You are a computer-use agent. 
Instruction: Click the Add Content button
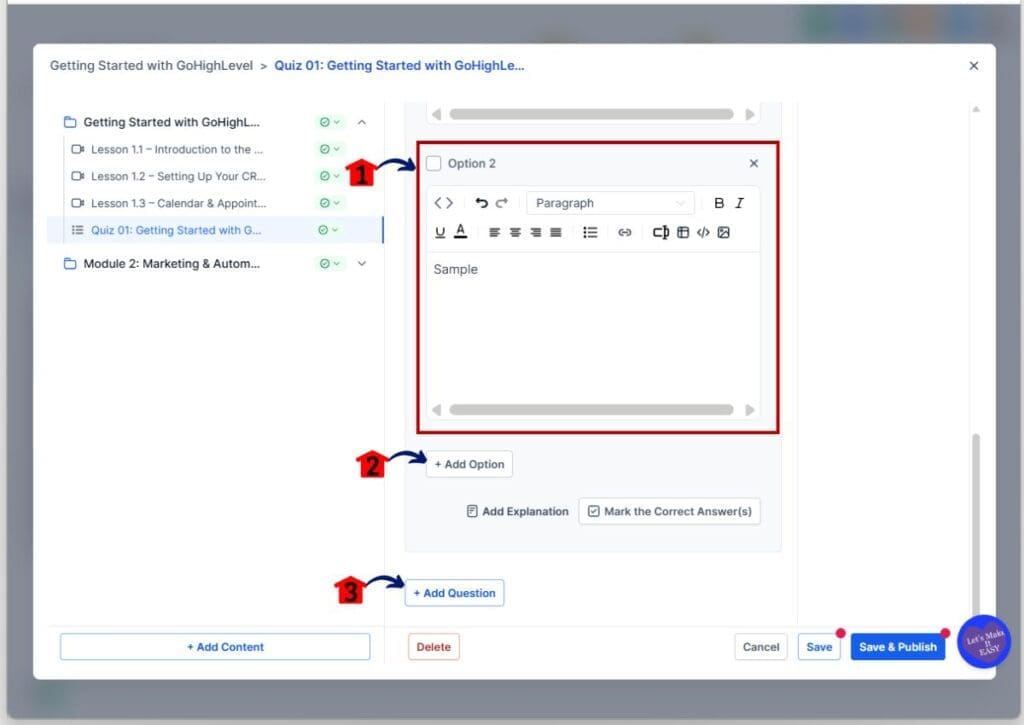coord(215,647)
